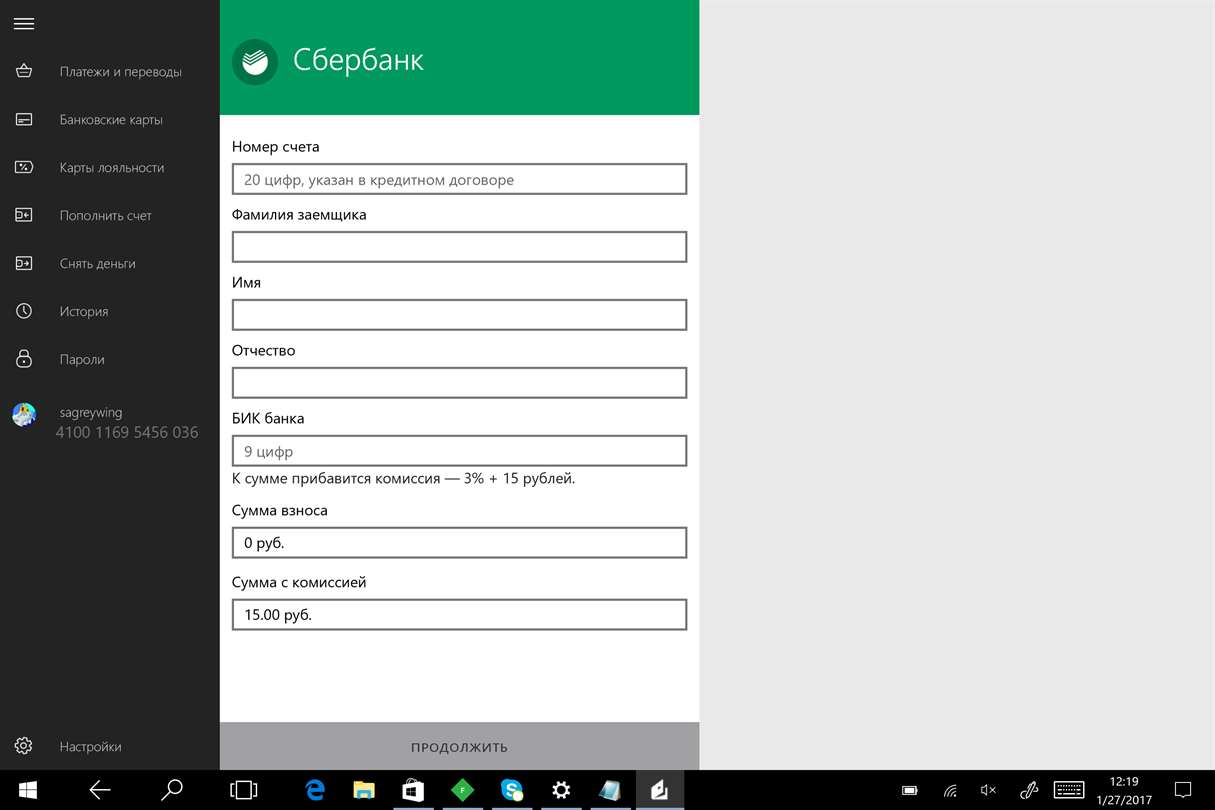Focus the Сумма с комиссией field
The width and height of the screenshot is (1215, 810).
click(459, 615)
